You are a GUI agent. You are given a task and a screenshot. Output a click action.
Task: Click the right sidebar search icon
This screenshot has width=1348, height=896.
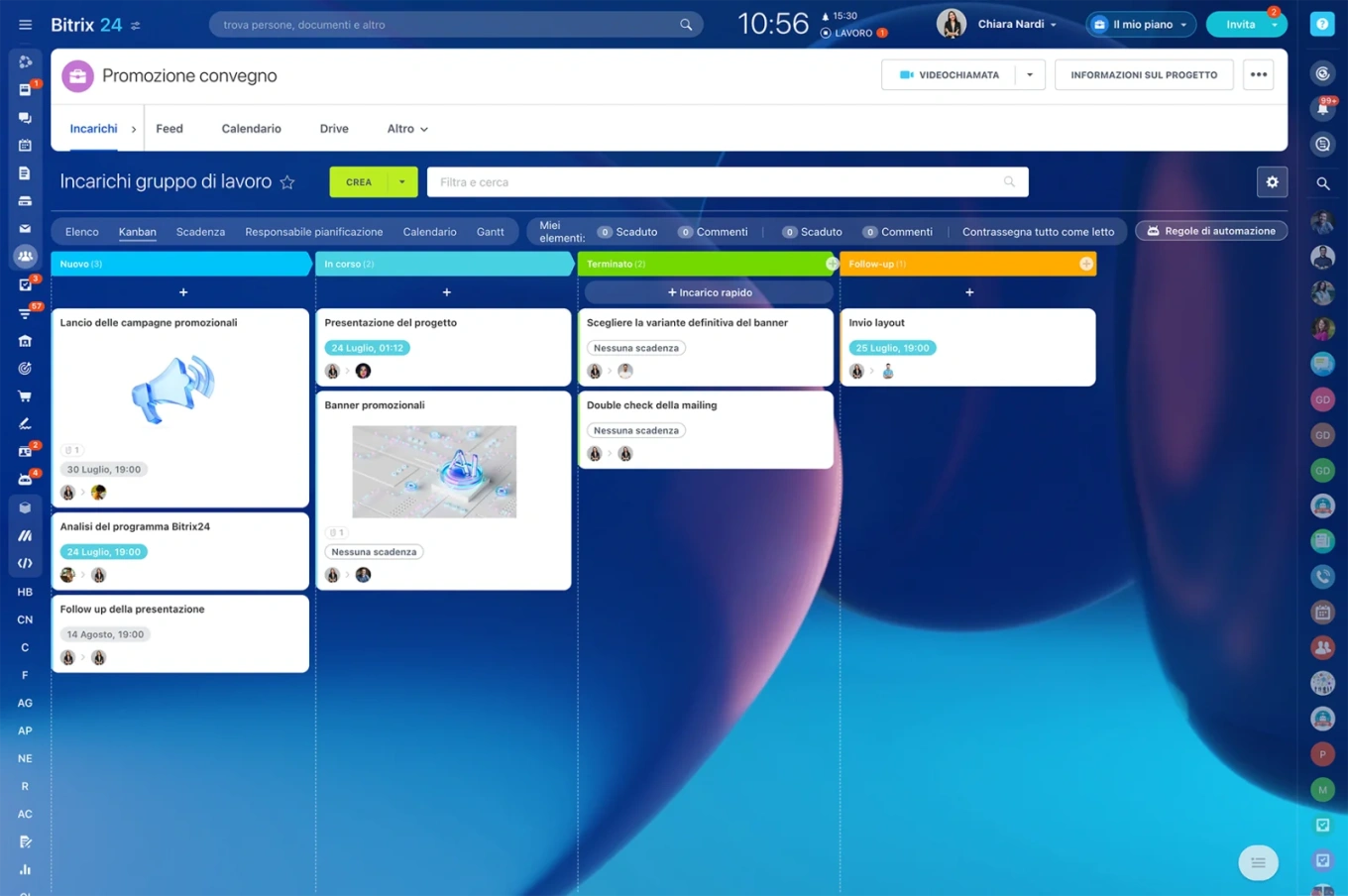click(x=1322, y=183)
